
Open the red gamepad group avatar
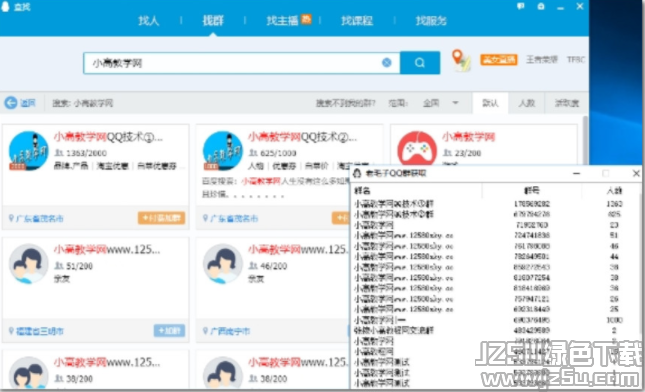click(417, 149)
